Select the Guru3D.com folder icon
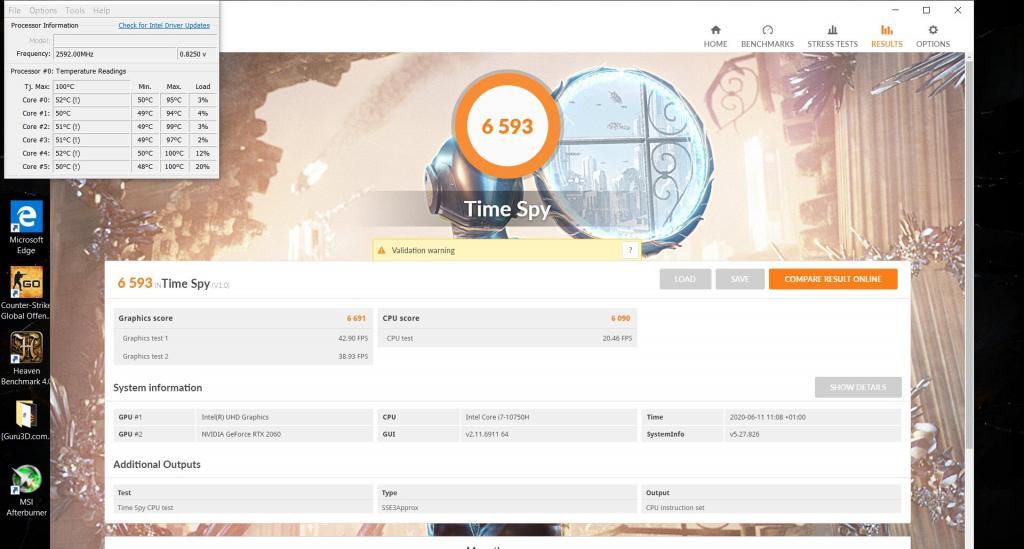1024x549 pixels. [26, 414]
